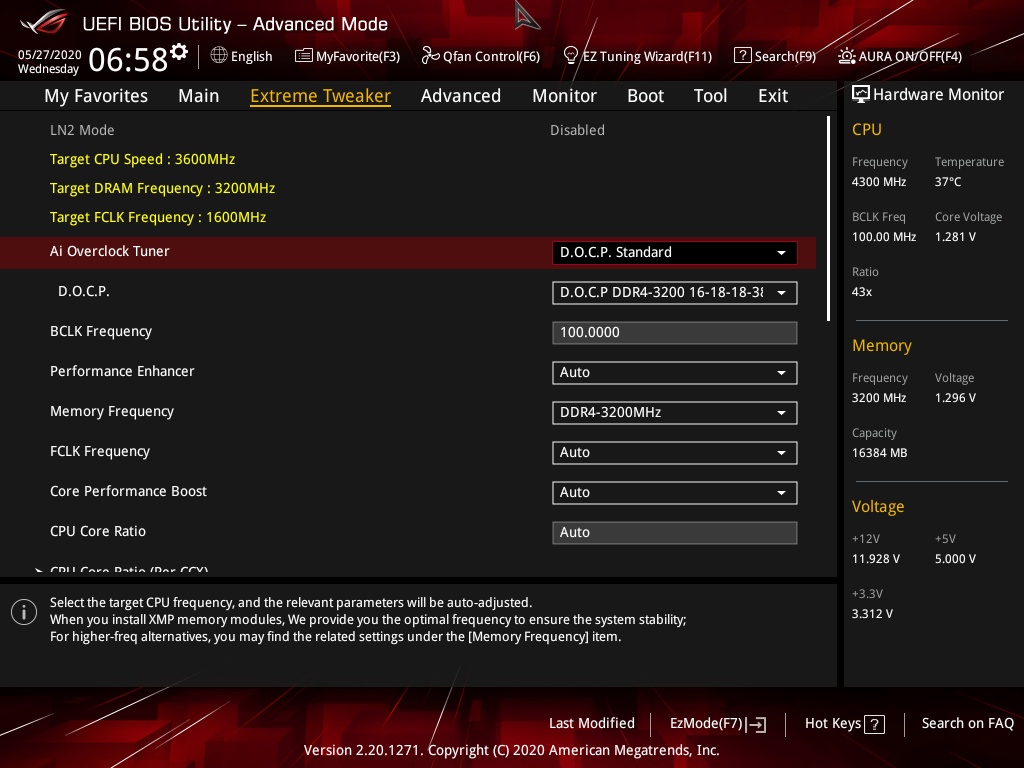Switch to the Advanced tab
Screen dimensions: 1024x768
point(460,96)
